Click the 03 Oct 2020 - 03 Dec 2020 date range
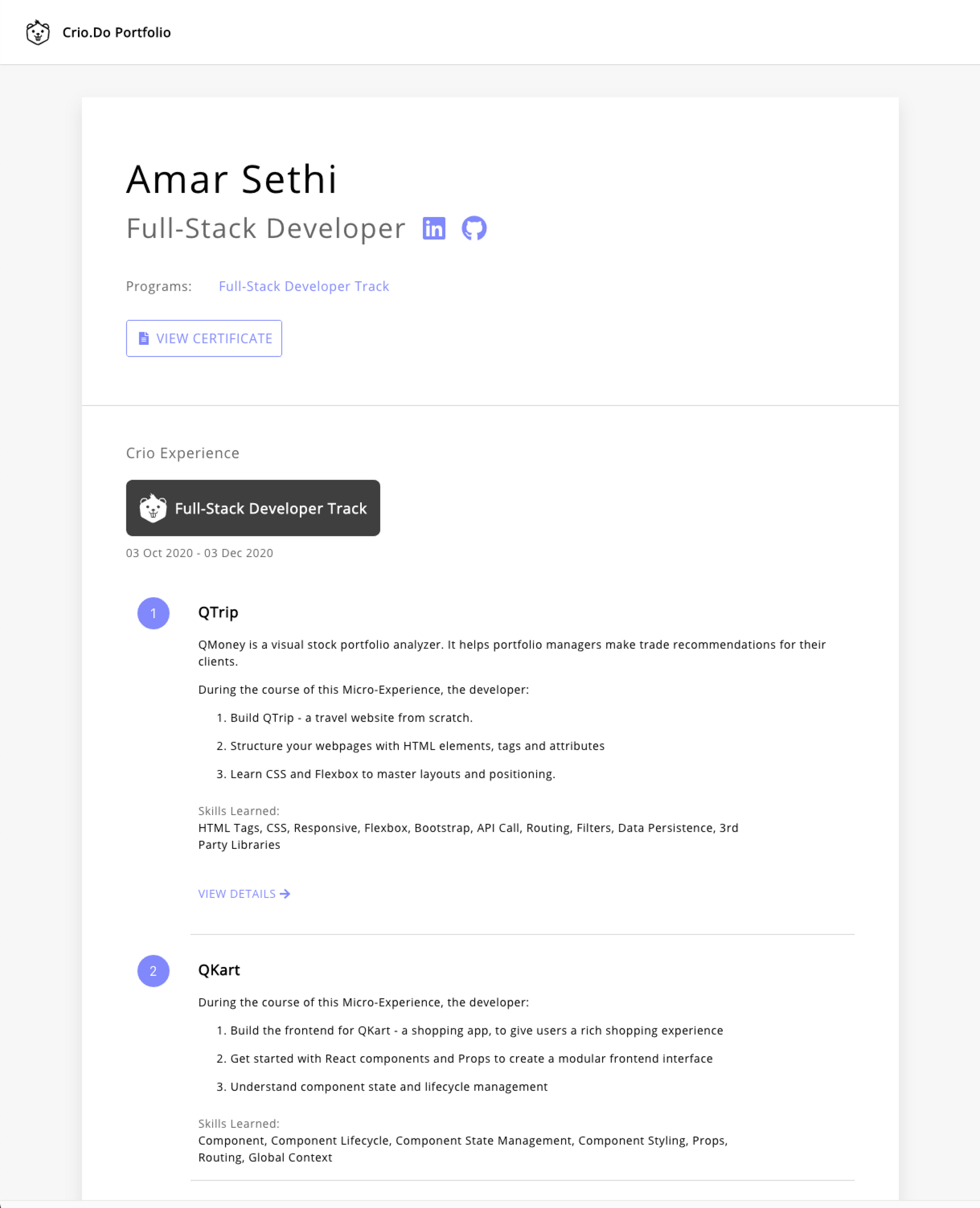 pos(199,553)
